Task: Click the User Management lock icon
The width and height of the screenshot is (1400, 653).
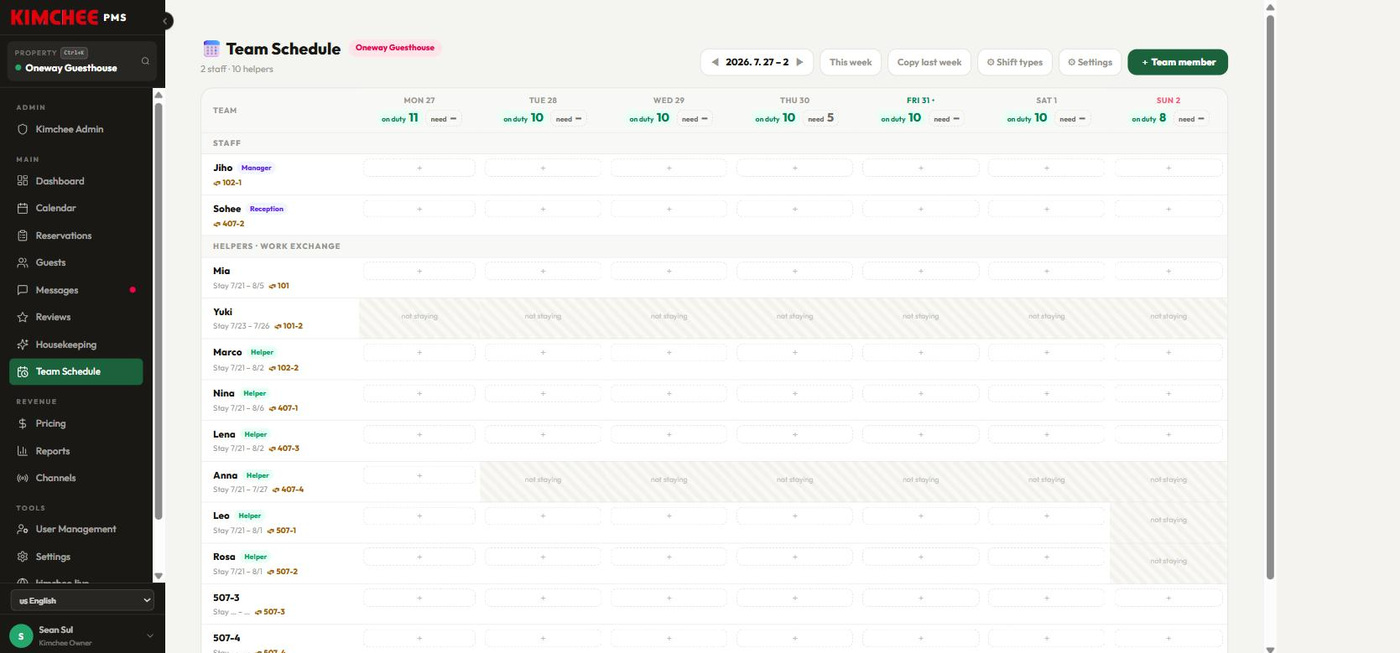Action: pyautogui.click(x=23, y=529)
